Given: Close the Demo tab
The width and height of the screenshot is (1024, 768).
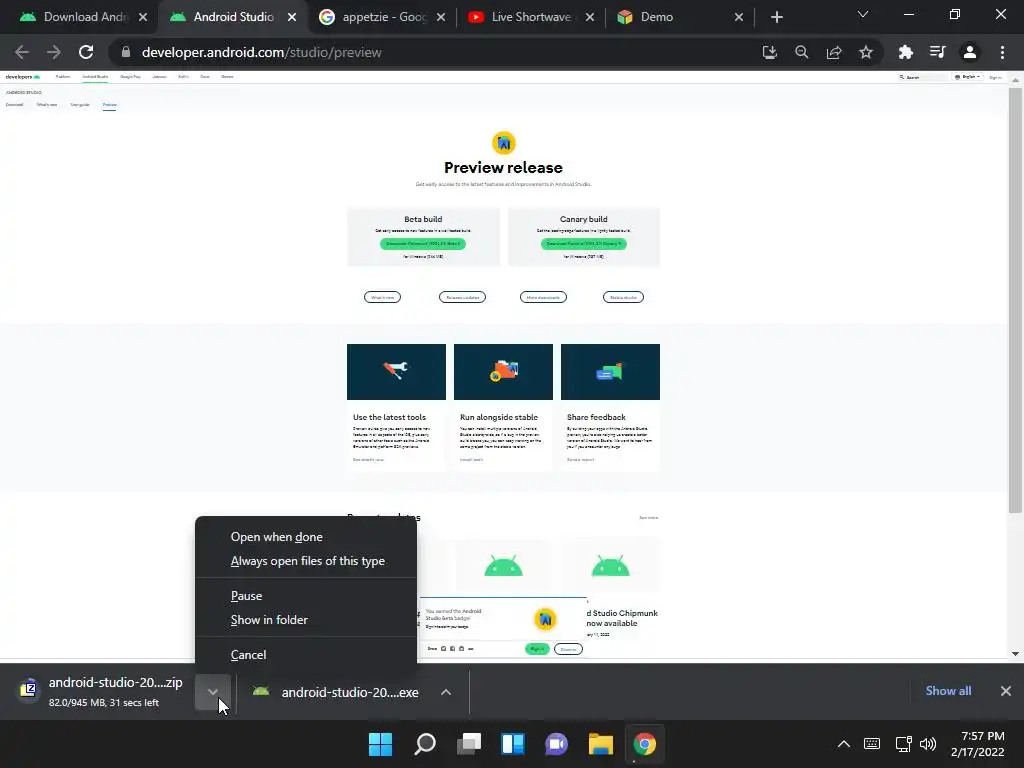Looking at the screenshot, I should [x=739, y=17].
